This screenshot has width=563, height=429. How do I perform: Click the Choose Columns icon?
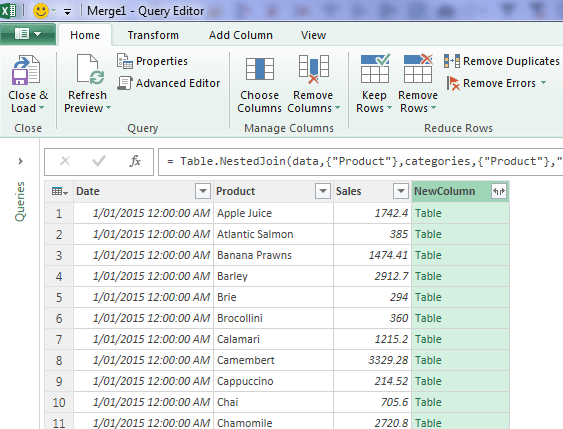(260, 69)
